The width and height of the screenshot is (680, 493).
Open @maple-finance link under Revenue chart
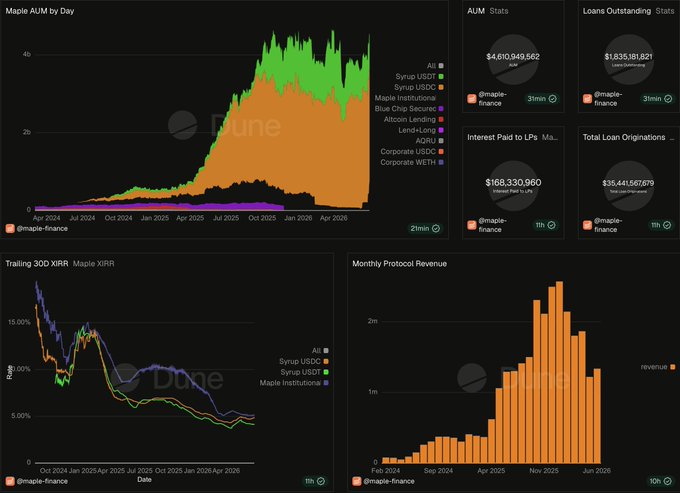tap(389, 481)
